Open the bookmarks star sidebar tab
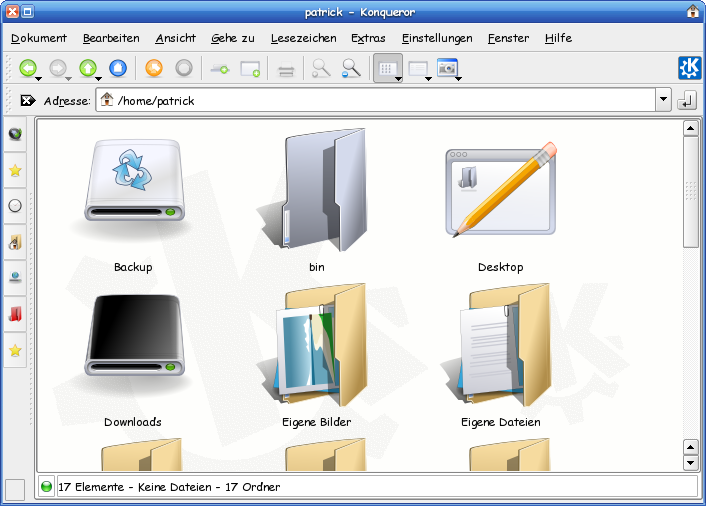The image size is (706, 506). 15,170
